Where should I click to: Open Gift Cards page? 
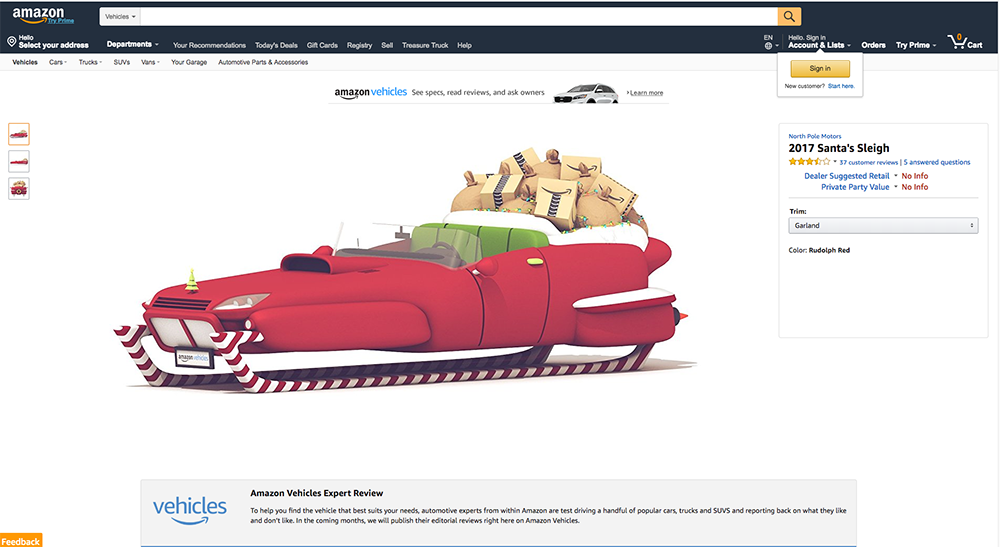coord(322,45)
